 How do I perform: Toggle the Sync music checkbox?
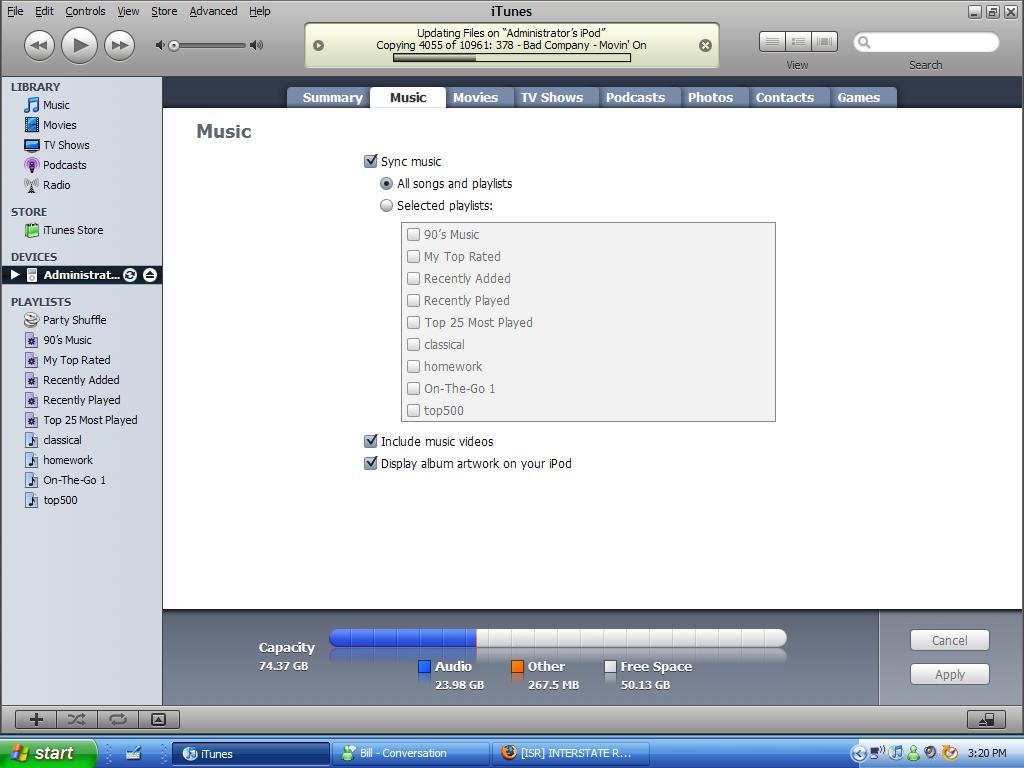pyautogui.click(x=370, y=161)
